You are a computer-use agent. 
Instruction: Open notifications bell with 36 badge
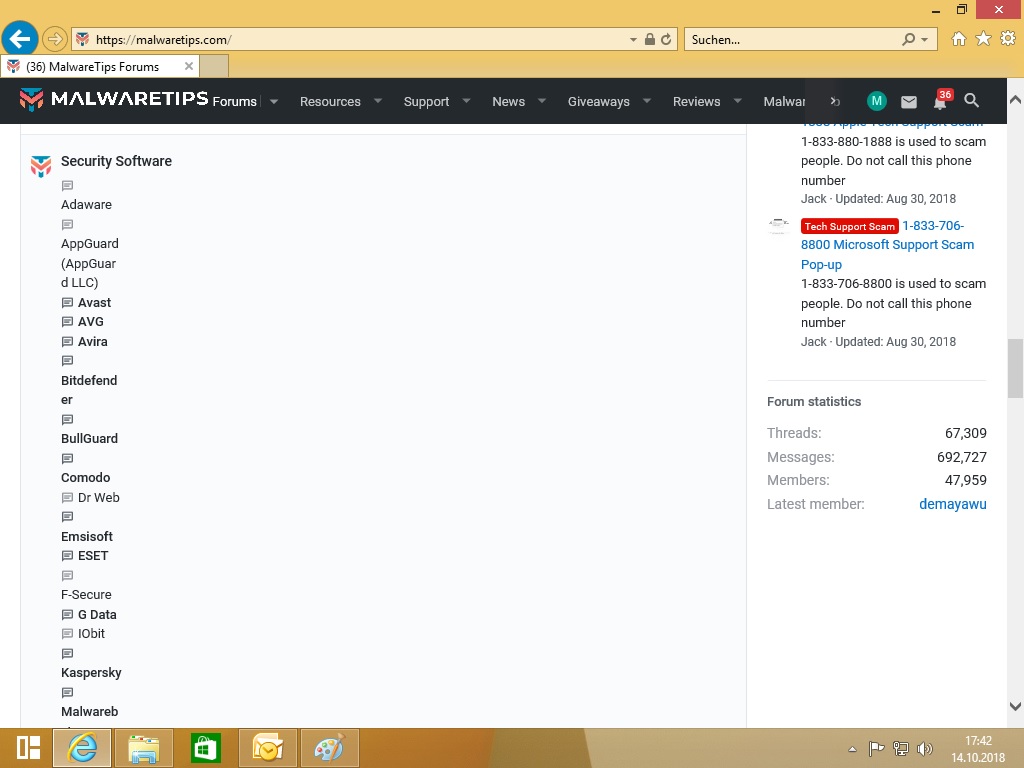coord(942,100)
